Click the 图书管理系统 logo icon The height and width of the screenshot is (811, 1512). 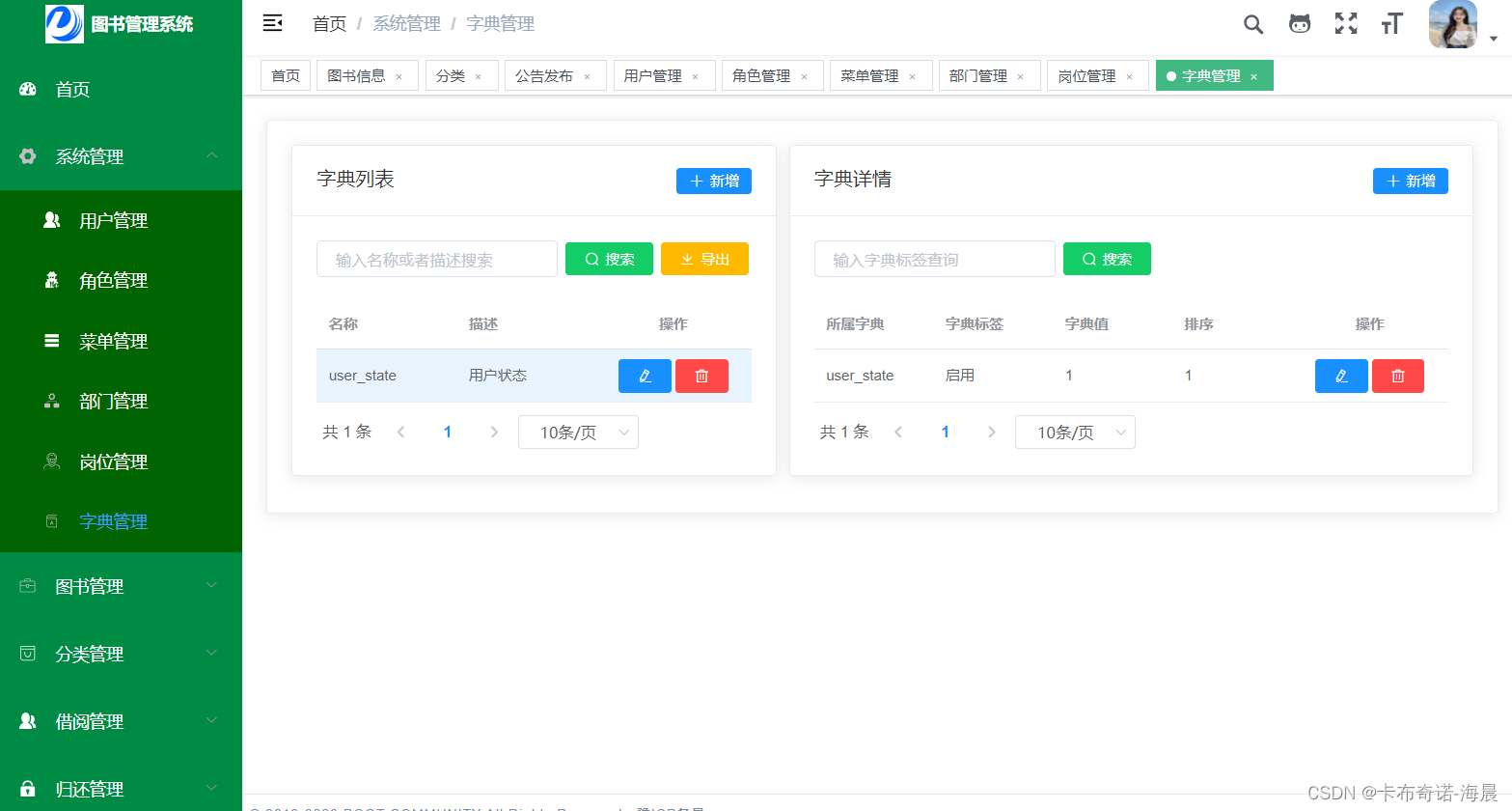click(64, 23)
